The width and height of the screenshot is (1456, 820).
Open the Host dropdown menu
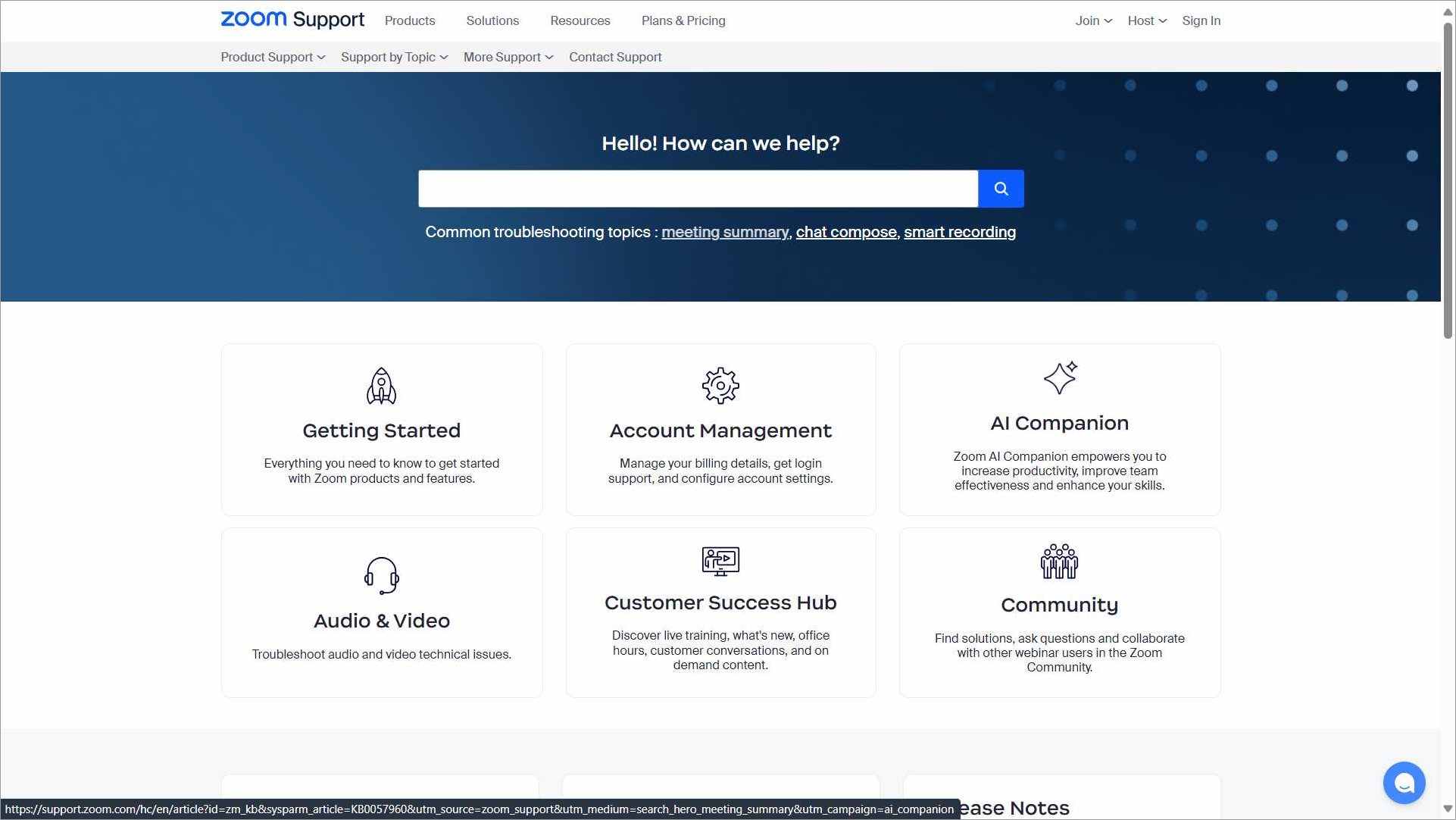pos(1147,20)
